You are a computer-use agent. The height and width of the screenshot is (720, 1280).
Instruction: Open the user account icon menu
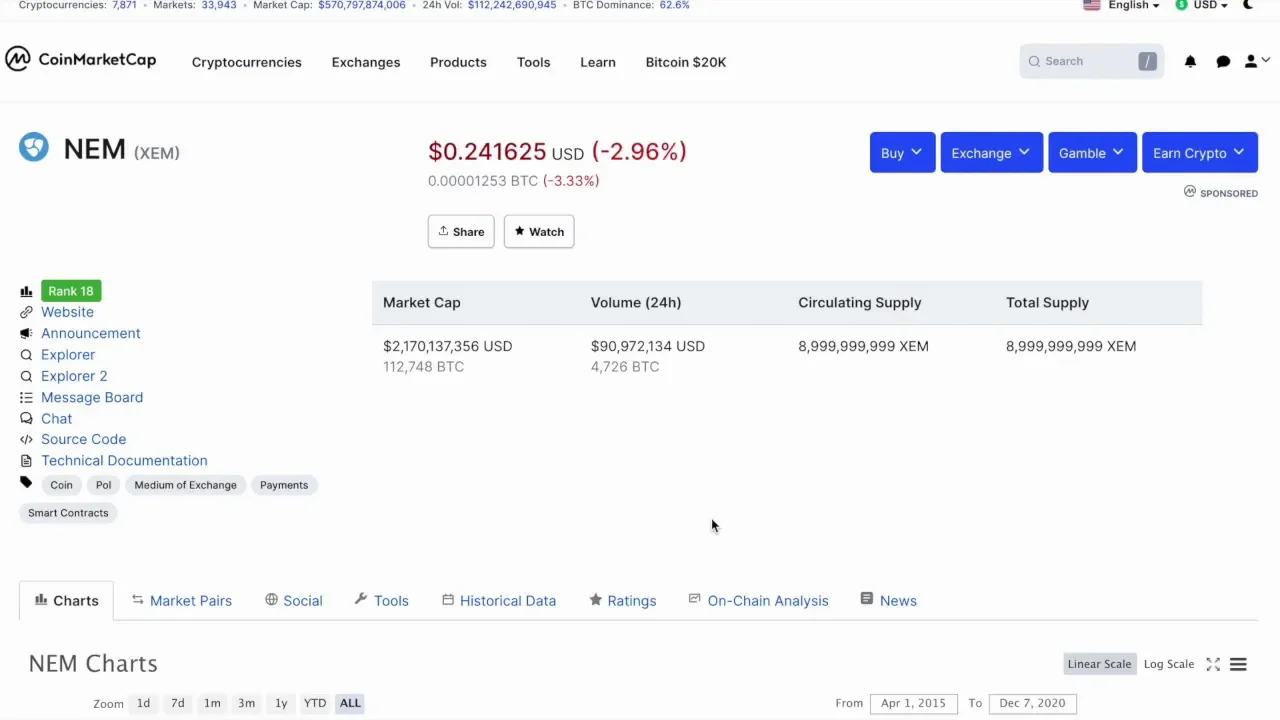[x=1255, y=62]
